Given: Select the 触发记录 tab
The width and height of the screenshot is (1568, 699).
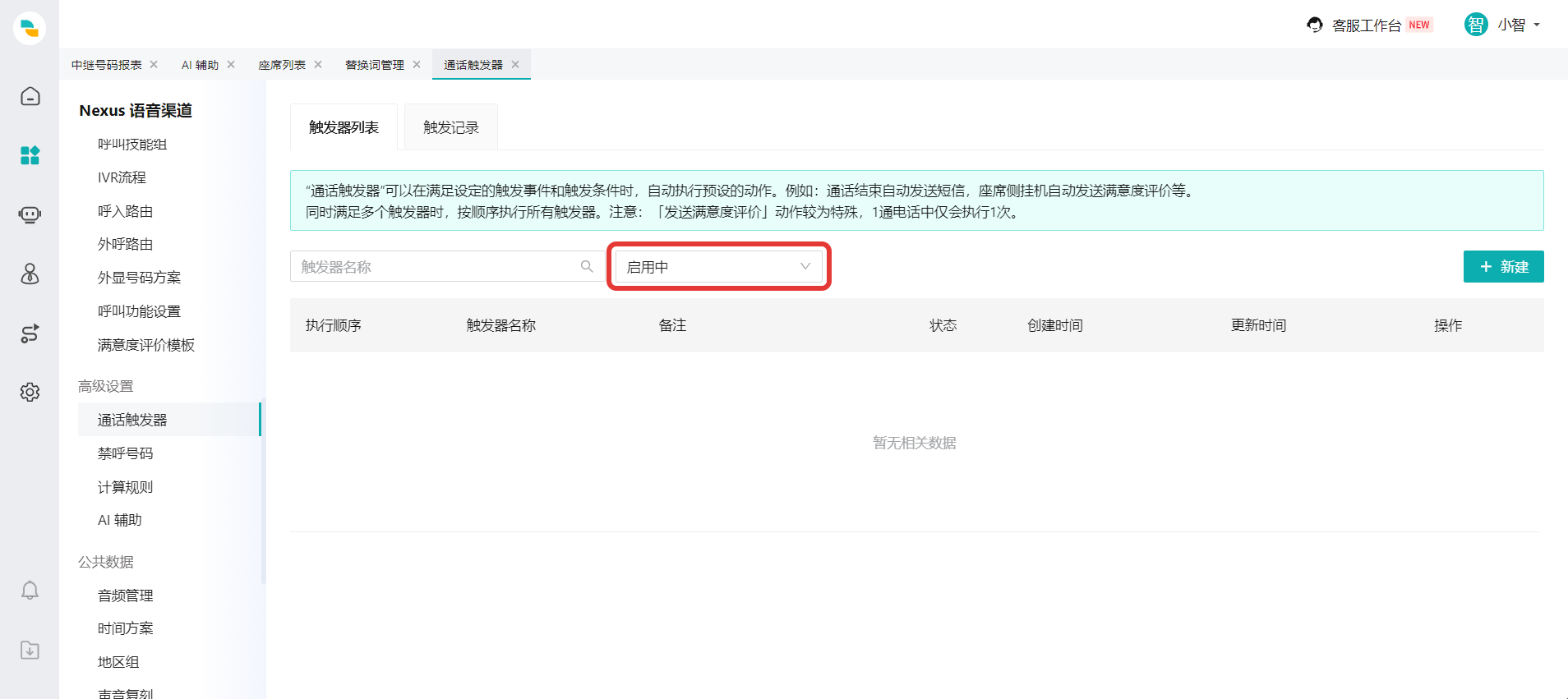Looking at the screenshot, I should 451,127.
